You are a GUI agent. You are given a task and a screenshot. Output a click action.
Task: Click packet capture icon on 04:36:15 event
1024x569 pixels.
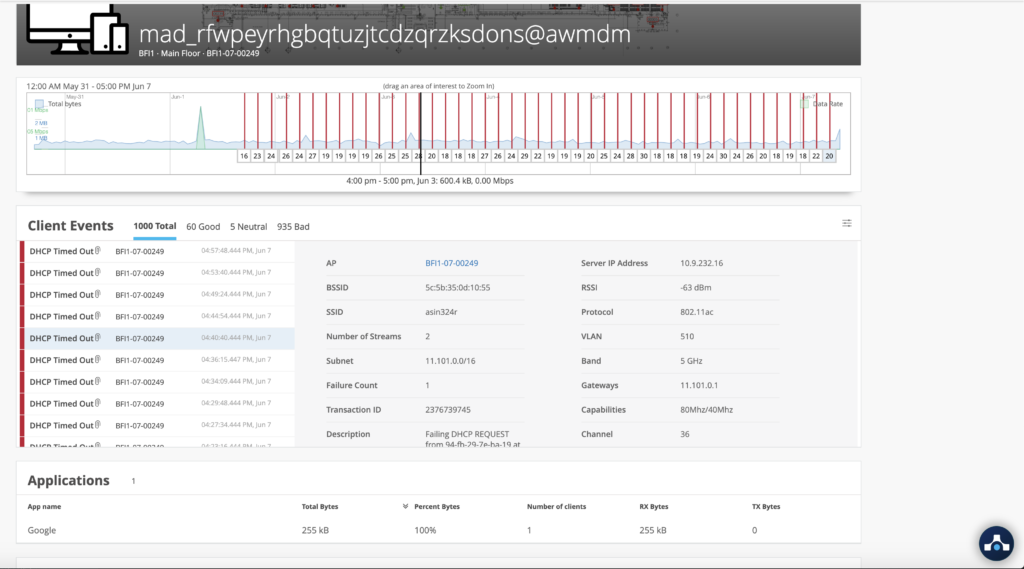pyautogui.click(x=98, y=360)
